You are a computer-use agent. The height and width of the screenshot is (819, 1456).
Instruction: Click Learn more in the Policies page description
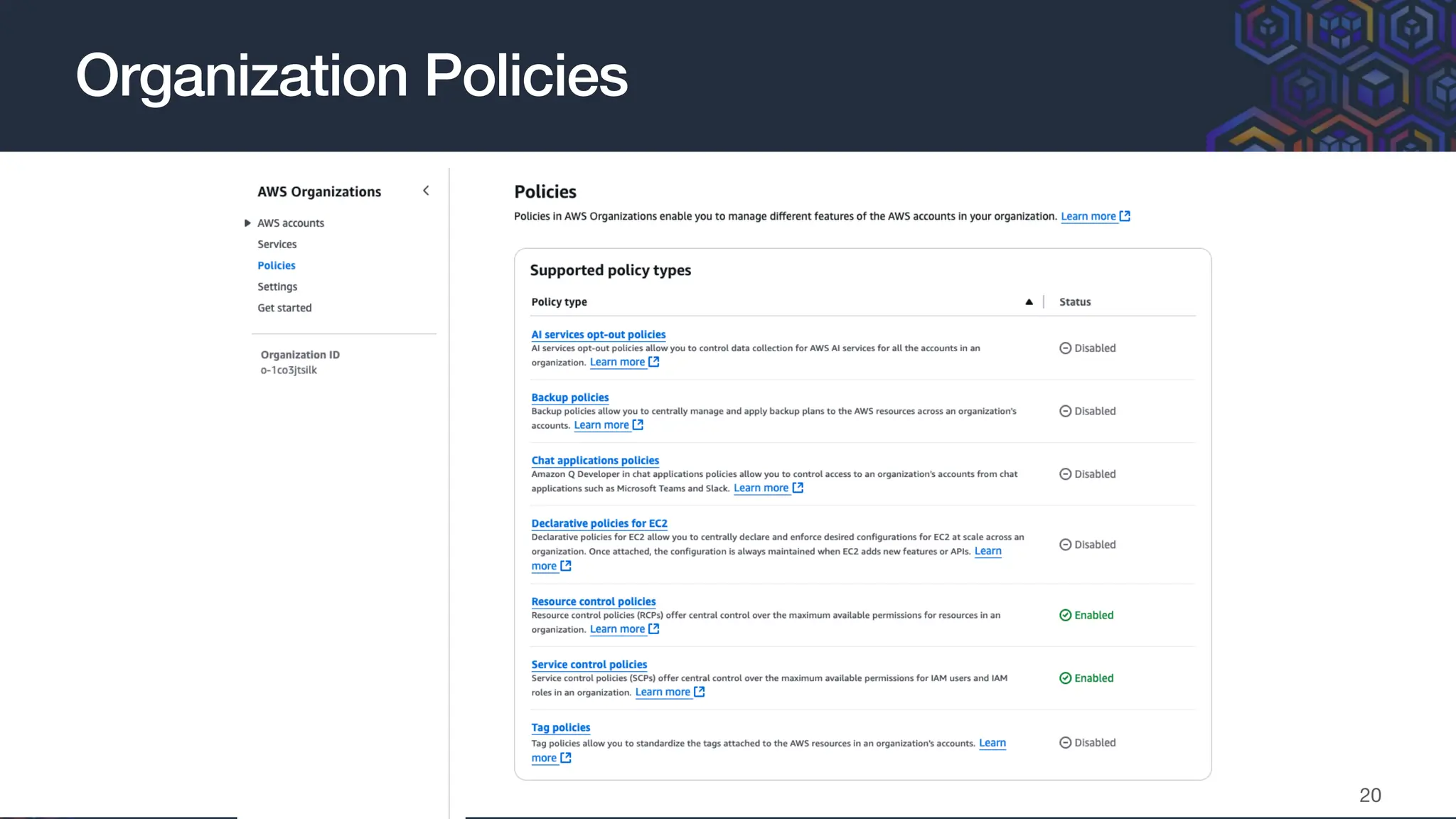click(1088, 216)
